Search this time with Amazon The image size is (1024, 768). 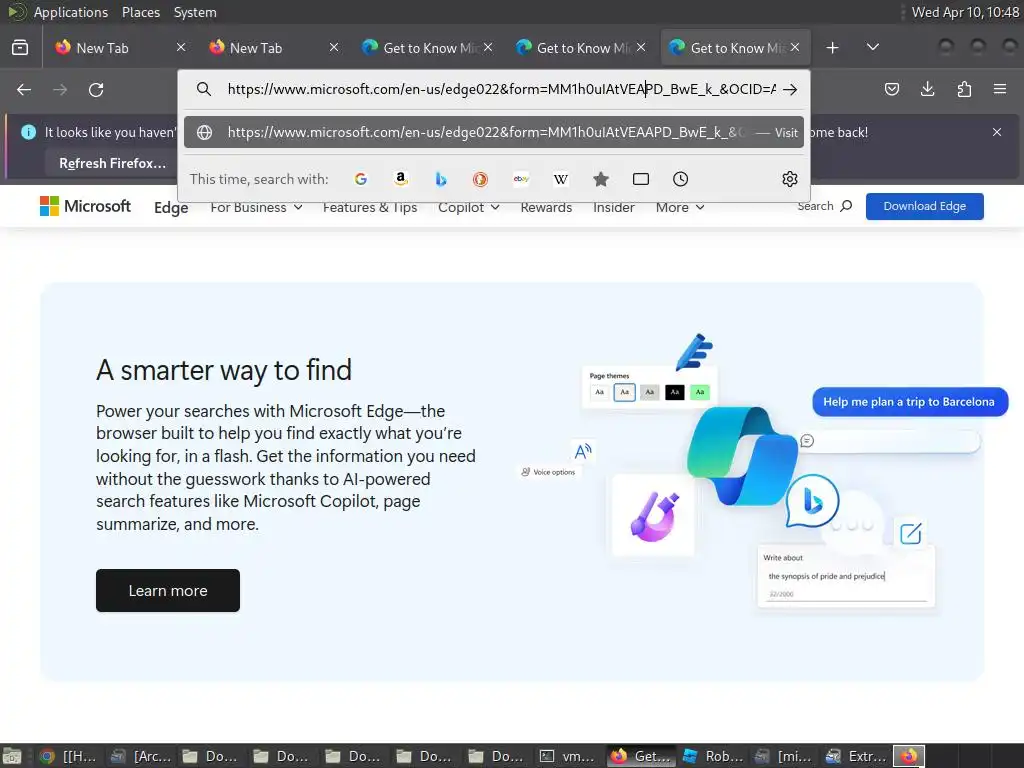coord(401,179)
